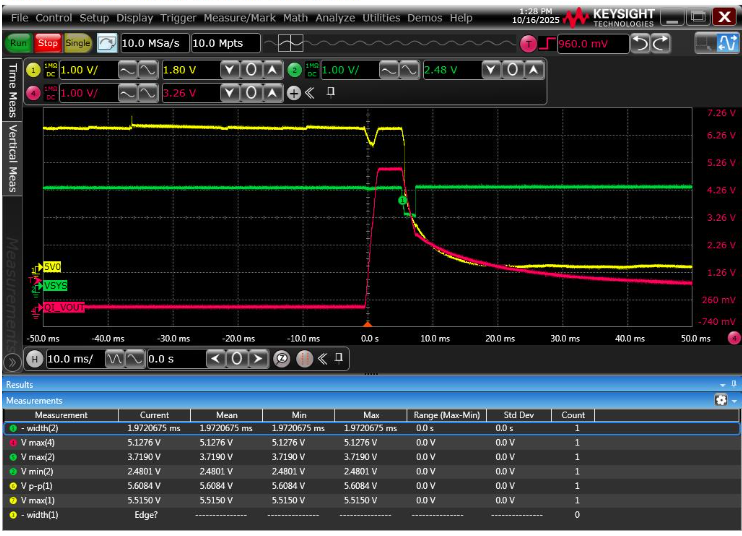Toggle channel 4 pink button
The width and height of the screenshot is (742, 536).
(x=33, y=93)
